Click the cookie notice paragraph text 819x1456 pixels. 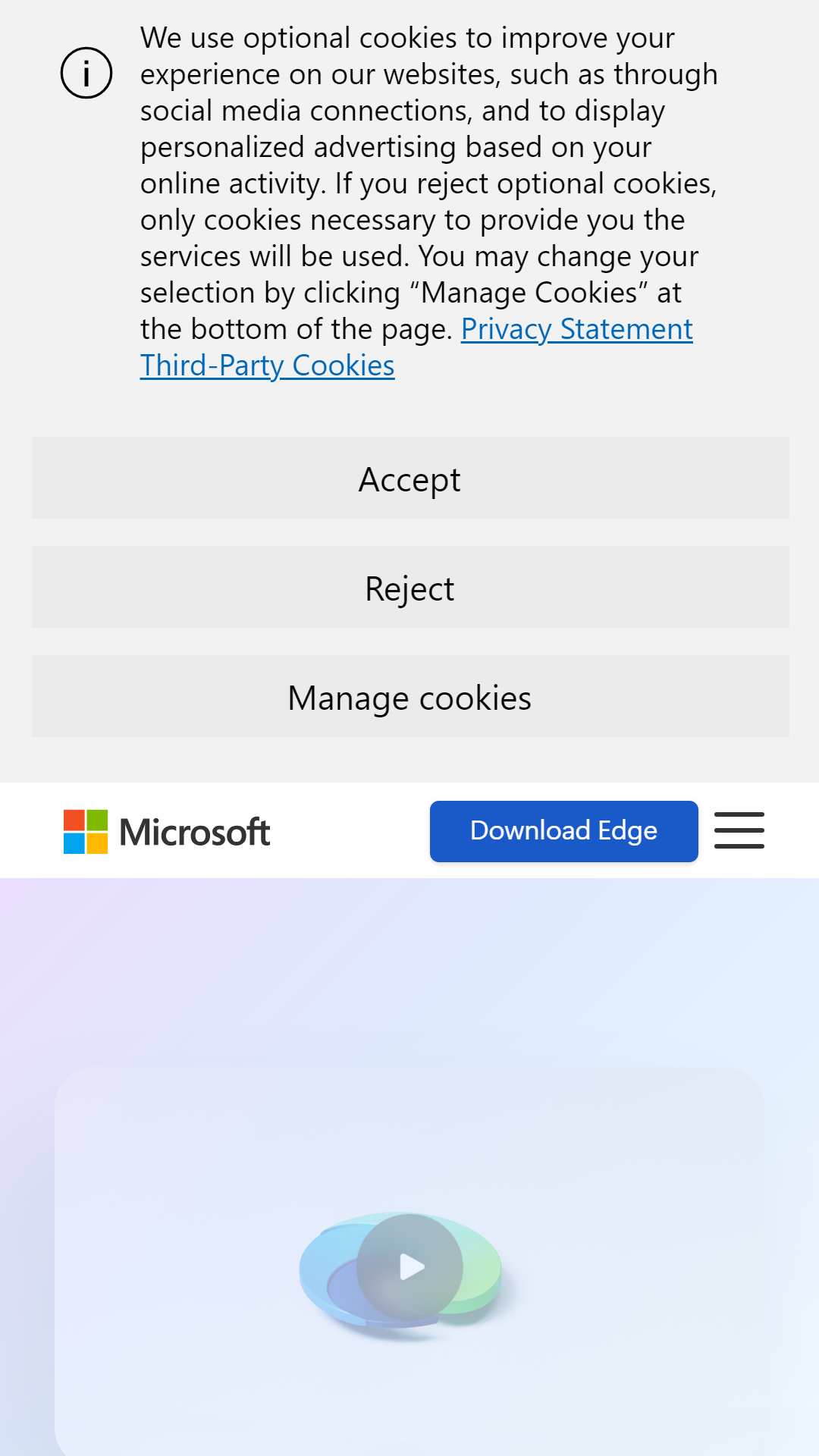428,184
